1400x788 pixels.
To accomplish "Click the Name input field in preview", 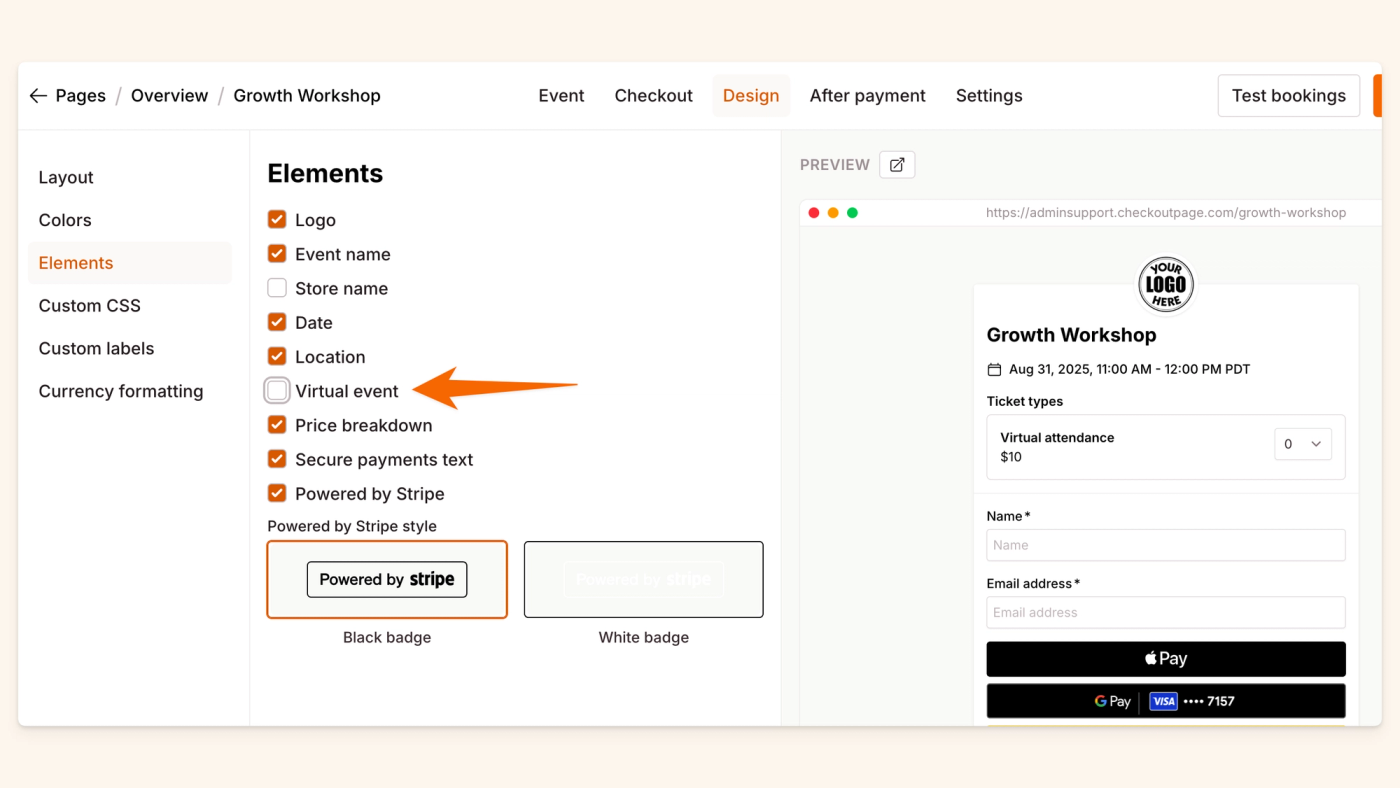I will [x=1166, y=545].
